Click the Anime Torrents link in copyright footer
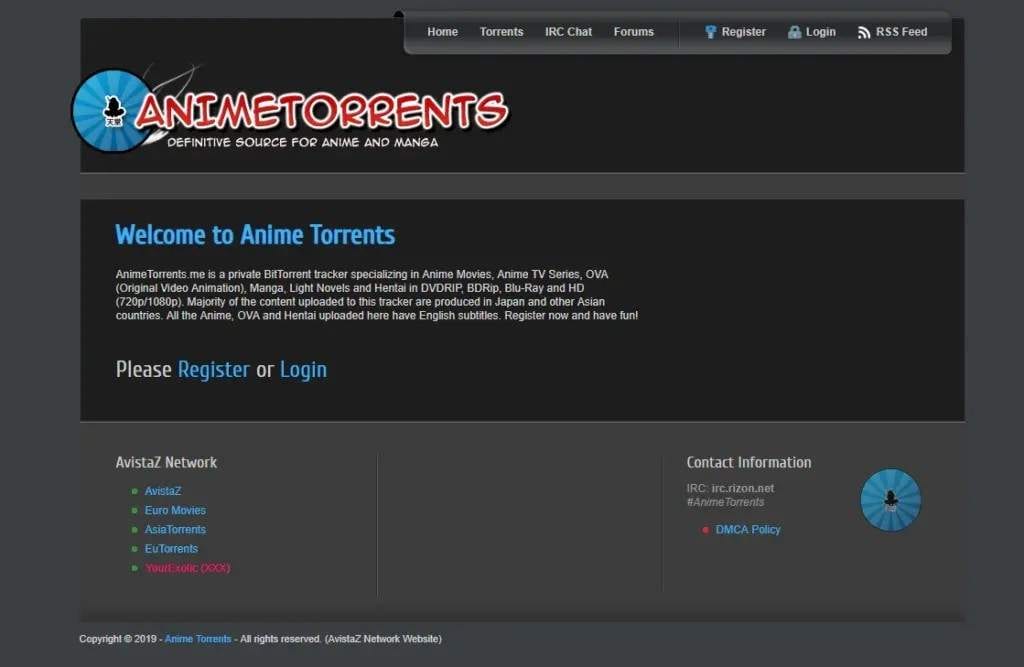This screenshot has width=1024, height=667. click(x=198, y=639)
